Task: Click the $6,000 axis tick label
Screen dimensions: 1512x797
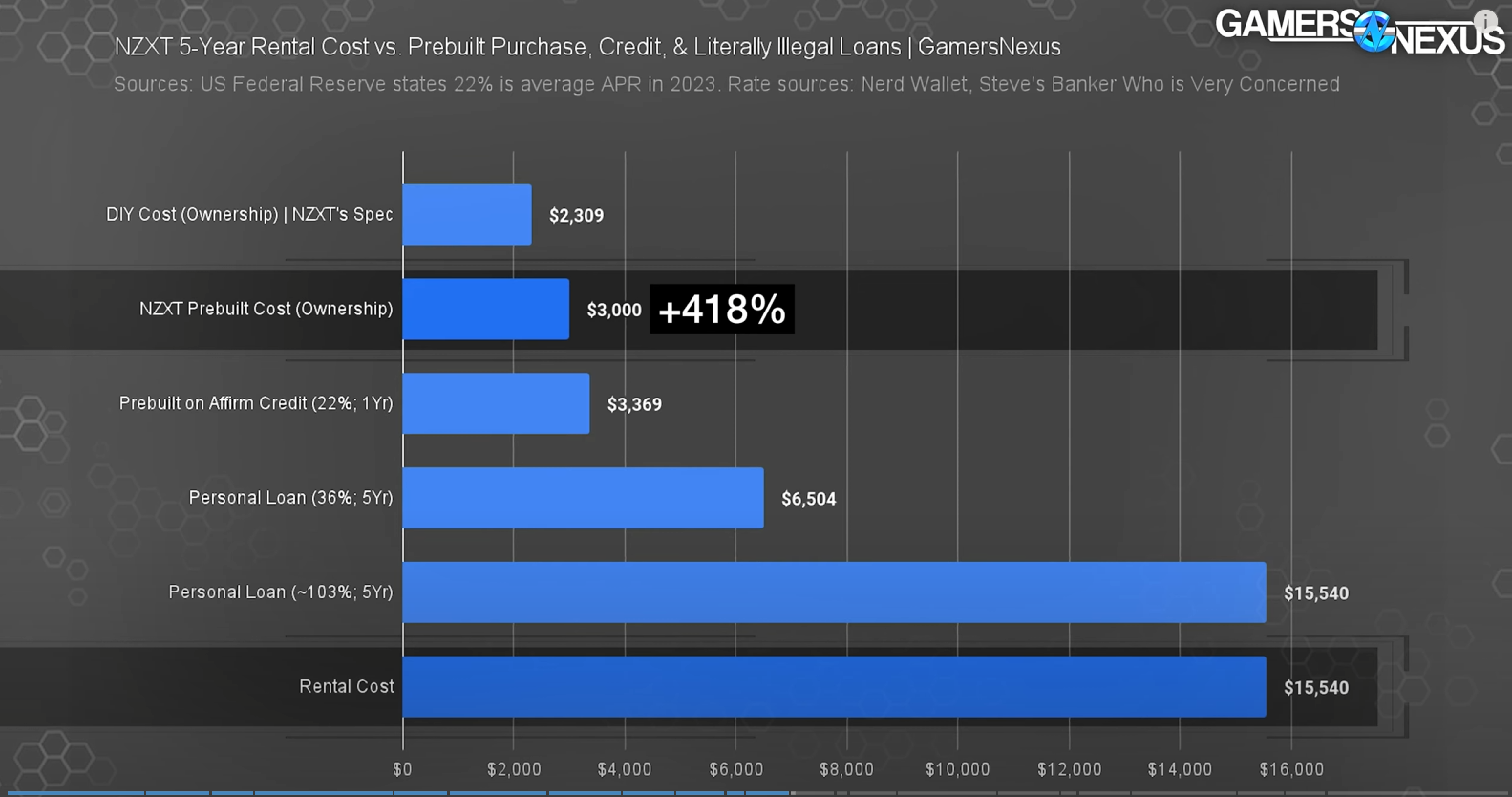Action: [x=735, y=769]
